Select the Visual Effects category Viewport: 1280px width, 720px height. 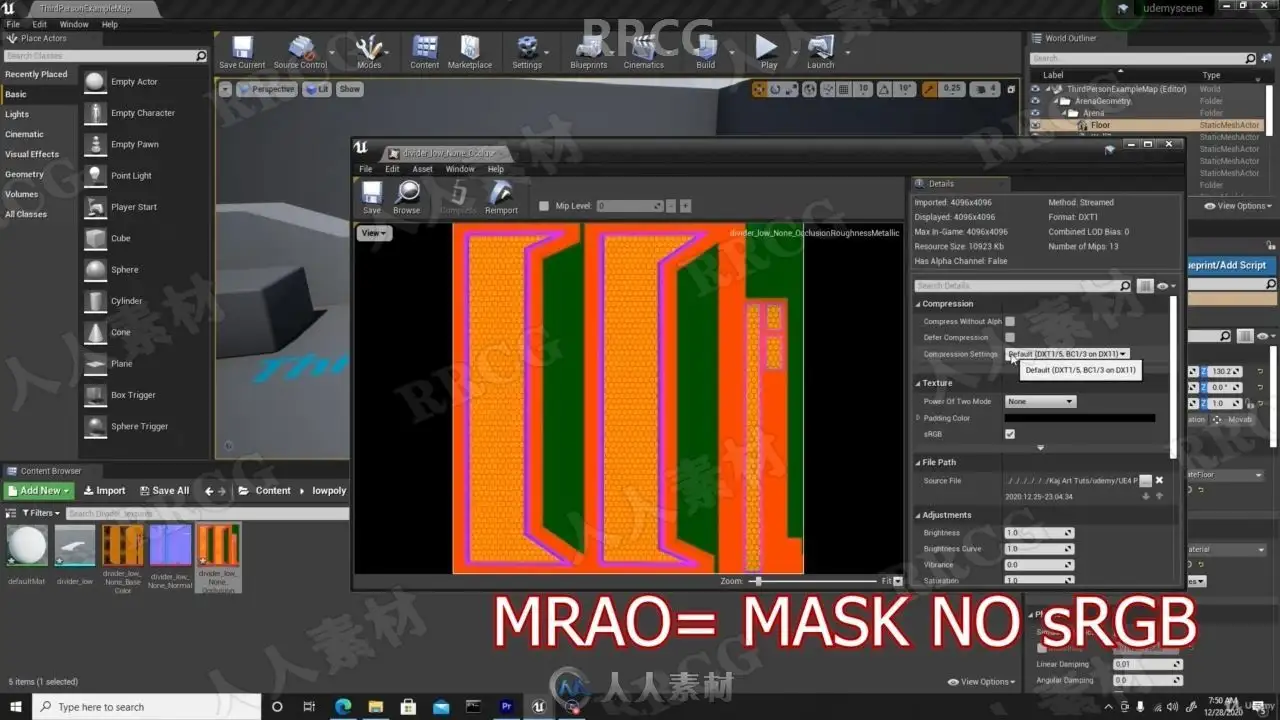32,154
